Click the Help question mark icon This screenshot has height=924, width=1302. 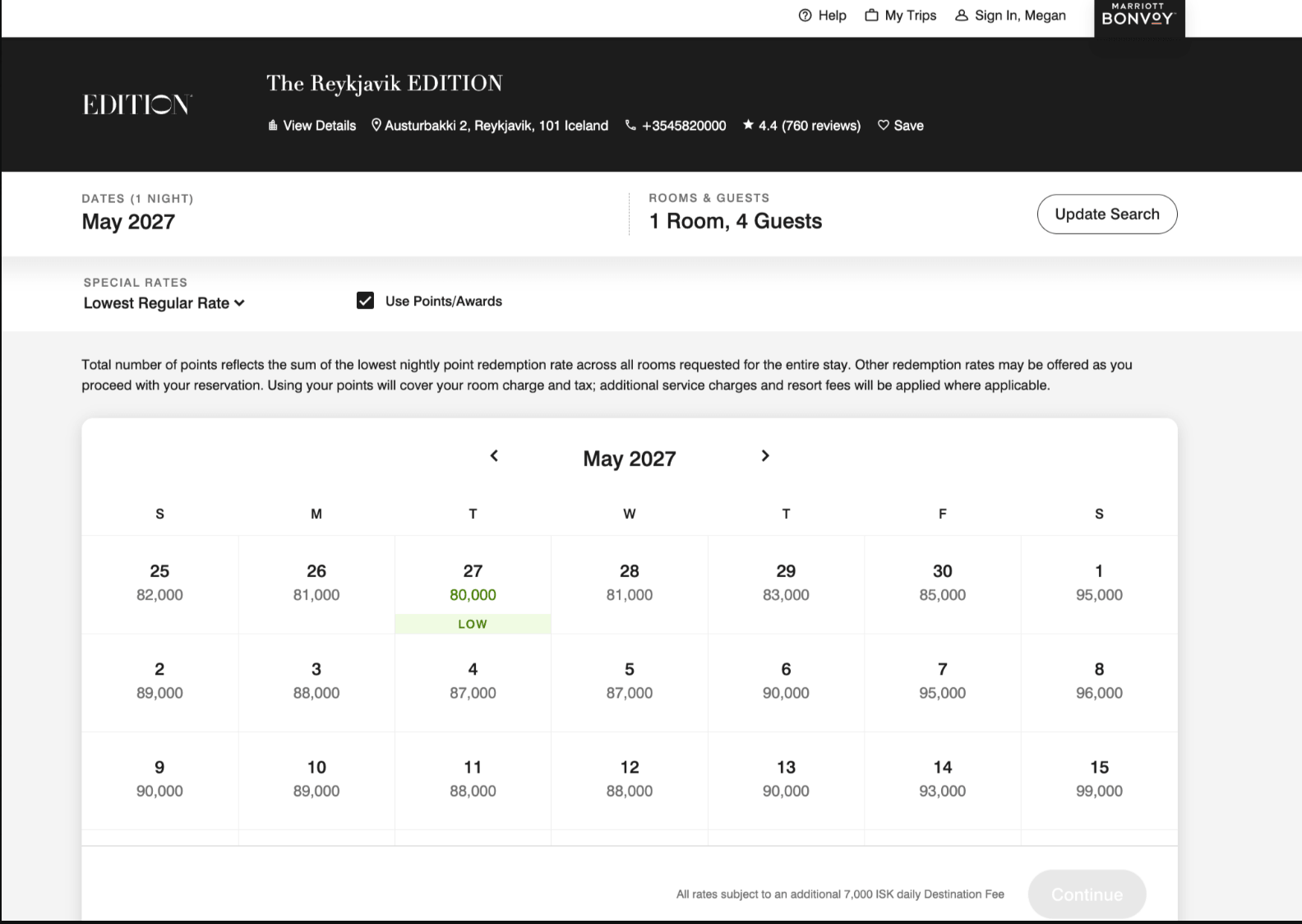pyautogui.click(x=805, y=16)
